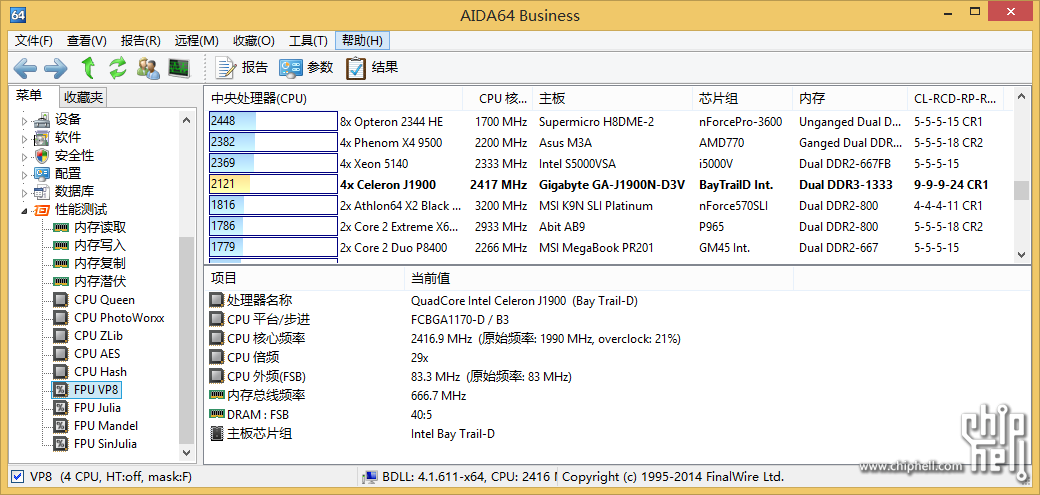
Task: Select the 内存读取 benchmark
Action: (x=99, y=228)
